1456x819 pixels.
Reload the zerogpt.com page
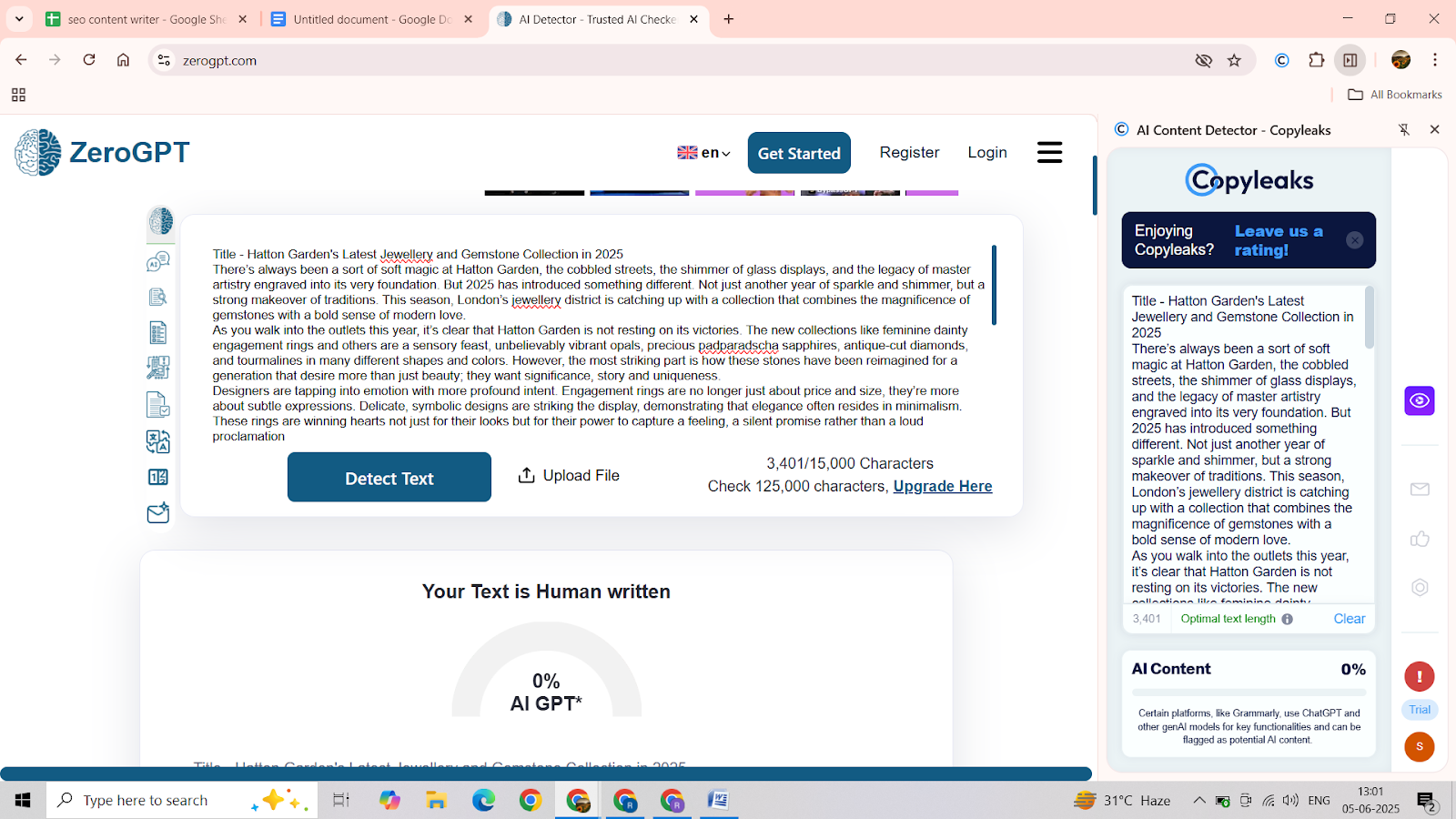pyautogui.click(x=89, y=60)
